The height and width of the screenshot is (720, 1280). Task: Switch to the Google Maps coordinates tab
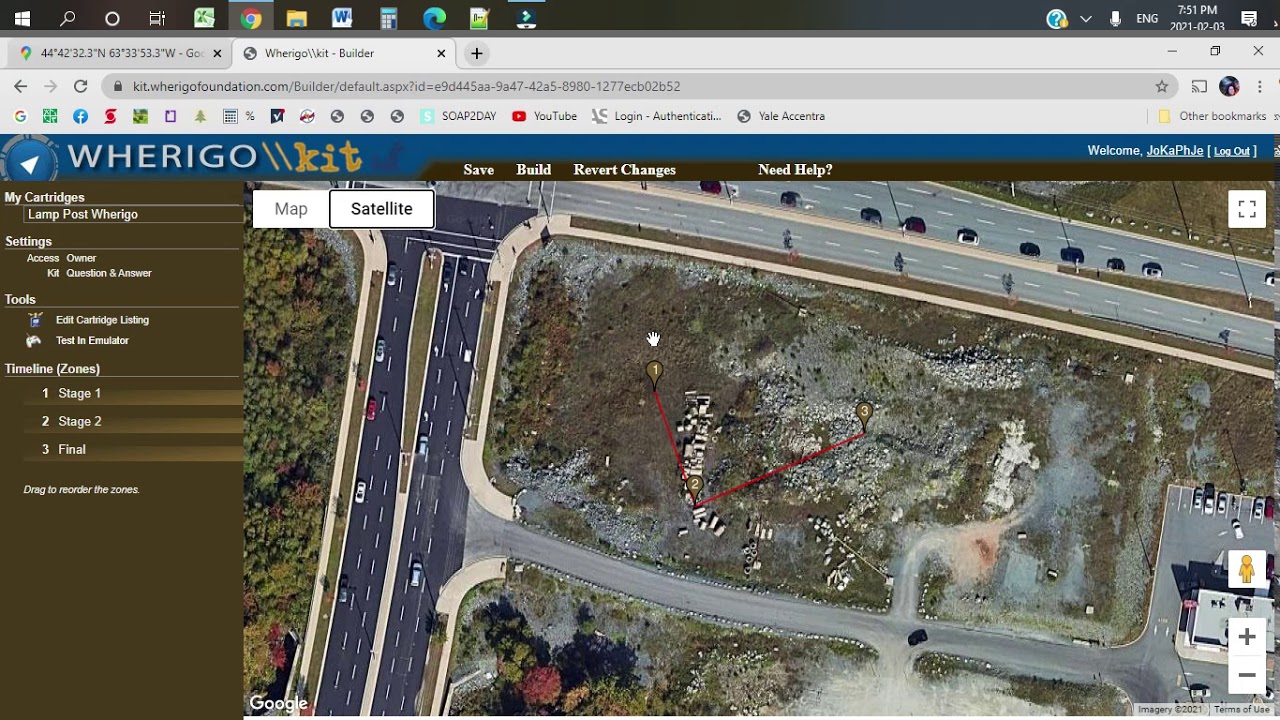click(120, 53)
